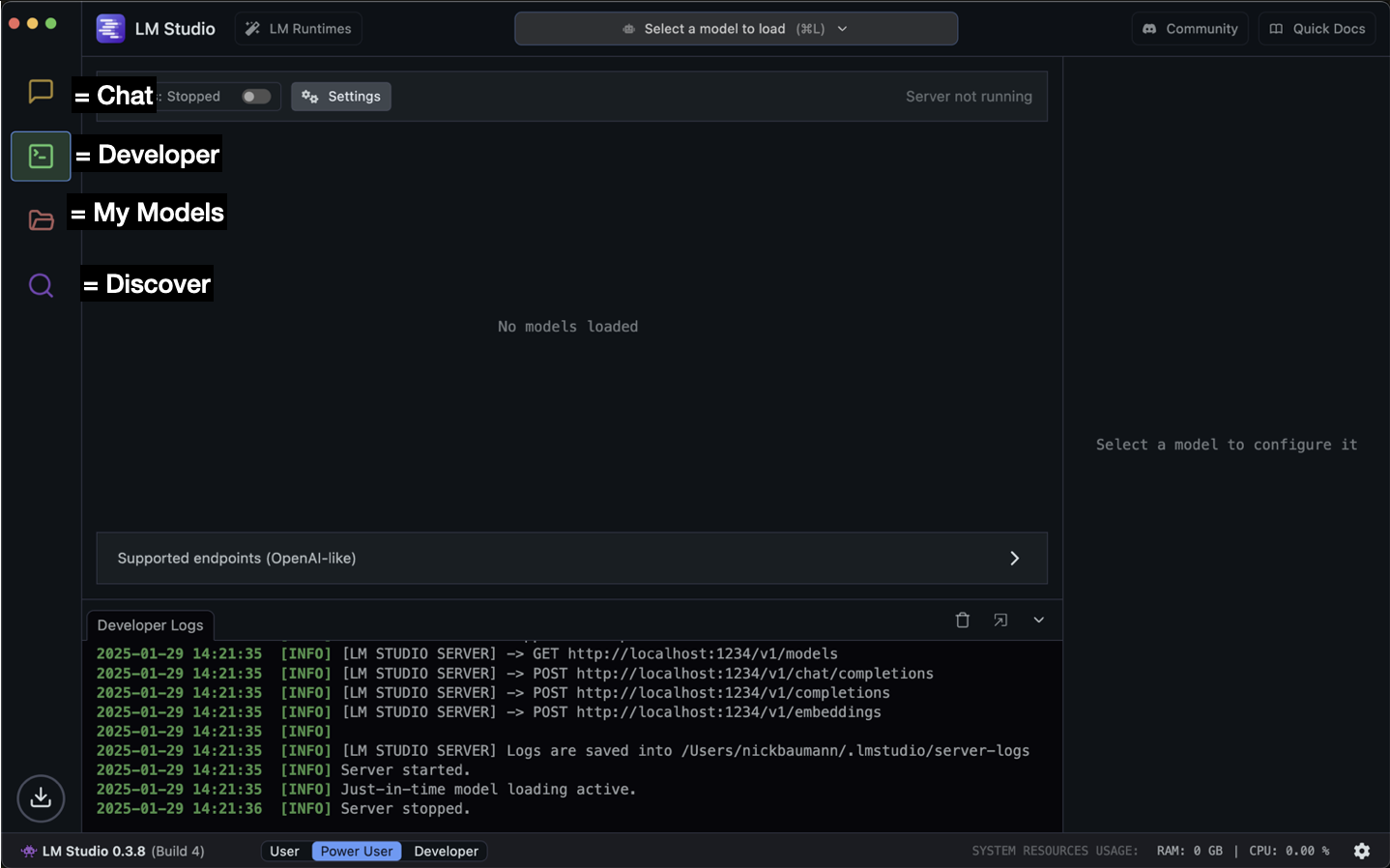Screen dimensions: 1390x868
Task: Open app settings gear icon
Action: [x=1362, y=852]
